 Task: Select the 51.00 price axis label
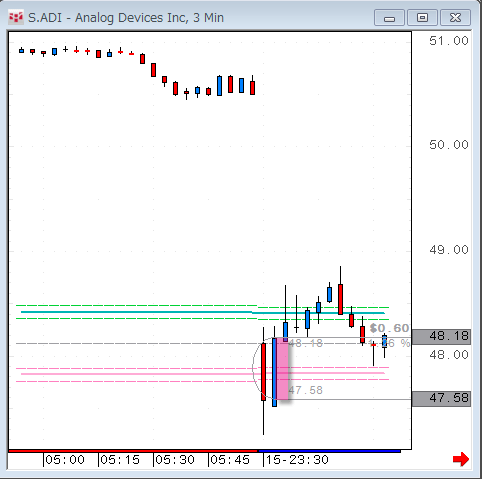(x=449, y=41)
